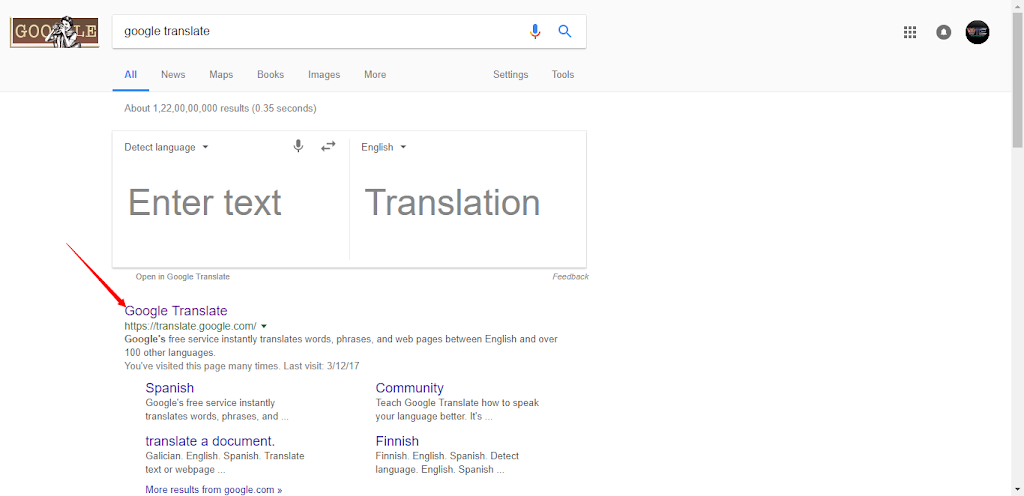The width and height of the screenshot is (1024, 496).
Task: Open More results from google.com
Action: 214,490
